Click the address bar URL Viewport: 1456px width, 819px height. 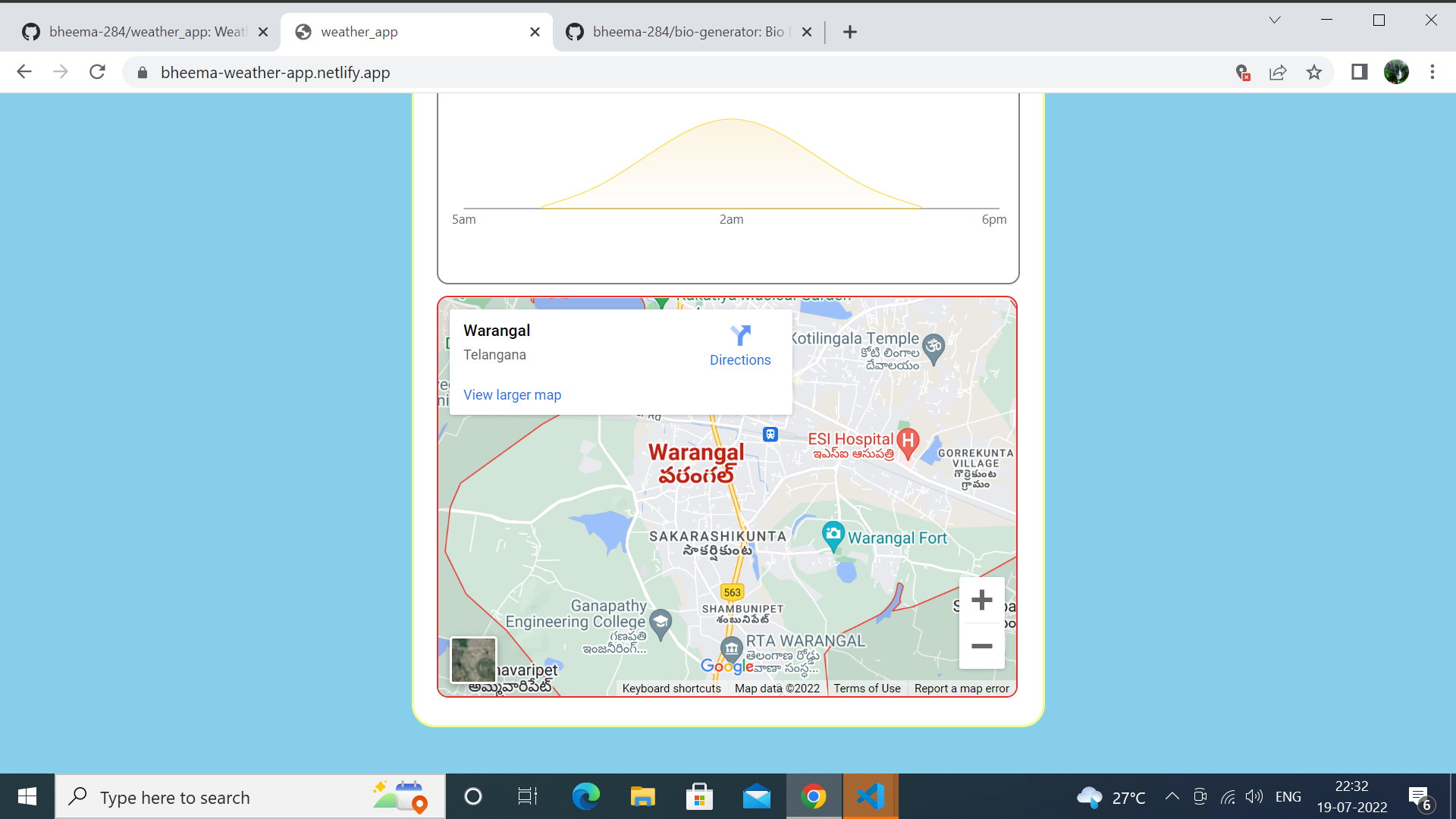[x=275, y=73]
